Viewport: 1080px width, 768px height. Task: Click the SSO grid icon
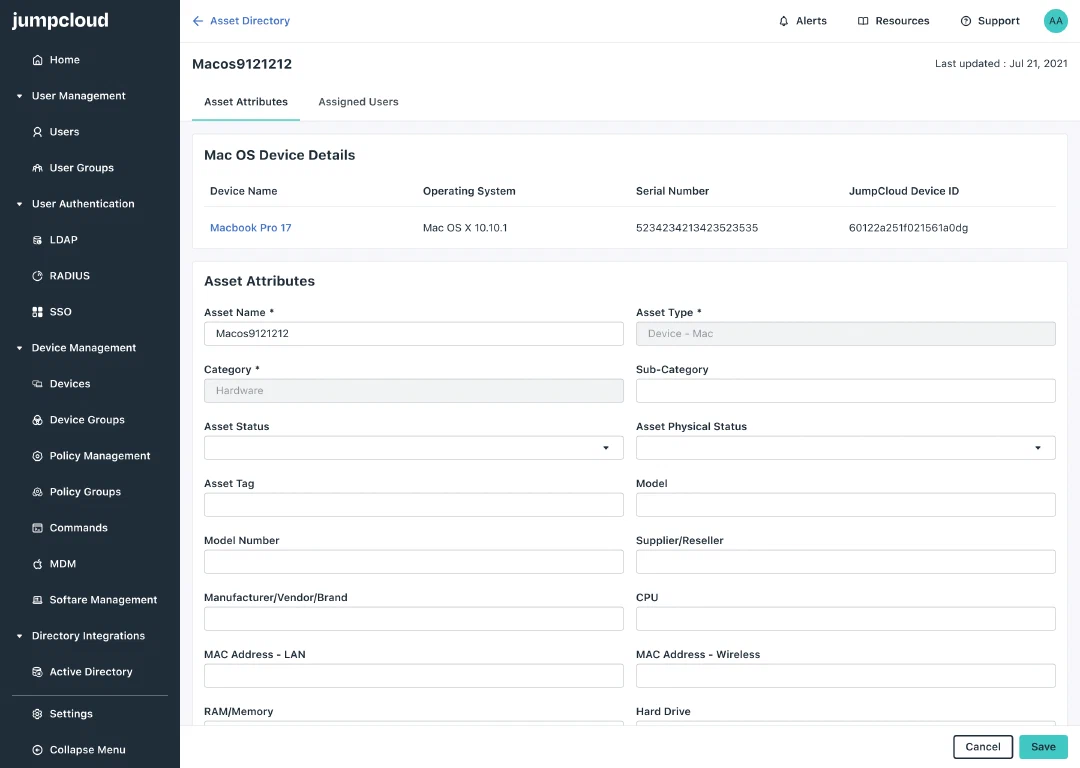[37, 312]
